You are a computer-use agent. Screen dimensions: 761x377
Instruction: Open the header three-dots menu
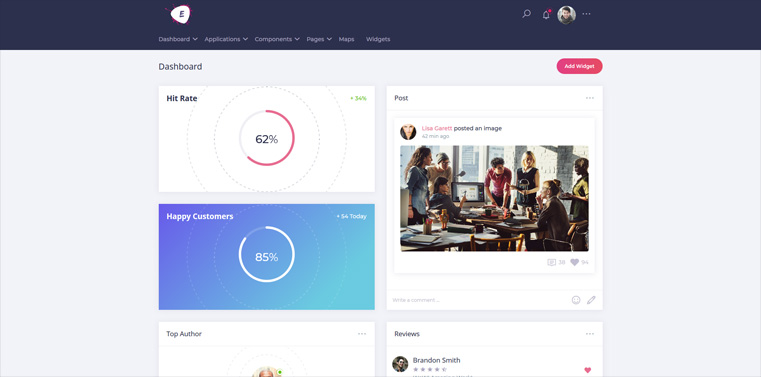(x=586, y=14)
